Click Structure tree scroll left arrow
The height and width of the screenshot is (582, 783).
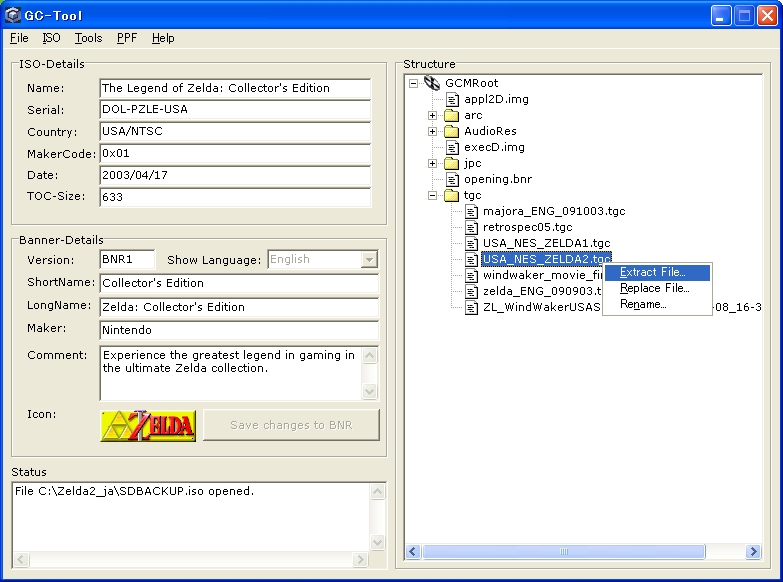point(413,552)
